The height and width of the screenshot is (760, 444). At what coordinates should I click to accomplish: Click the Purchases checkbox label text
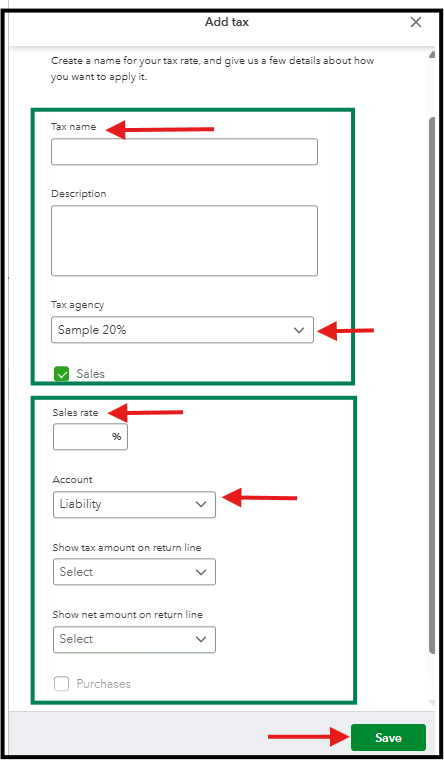click(x=104, y=684)
